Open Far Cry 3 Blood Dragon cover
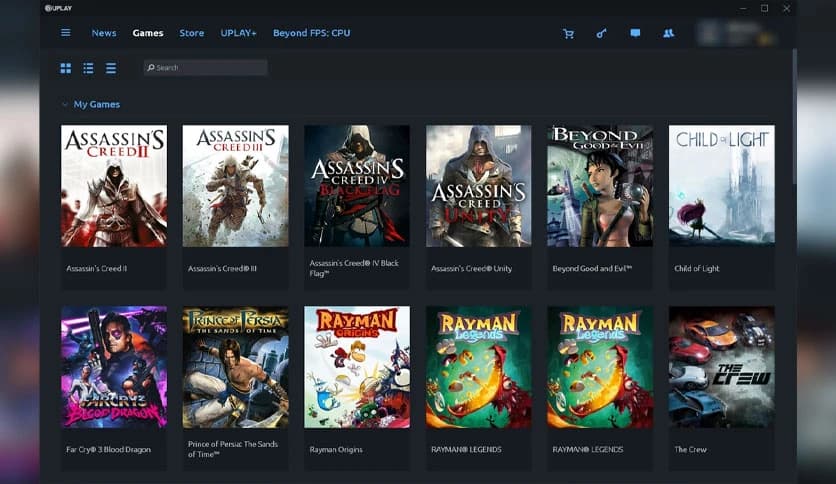This screenshot has width=836, height=484. tap(114, 367)
